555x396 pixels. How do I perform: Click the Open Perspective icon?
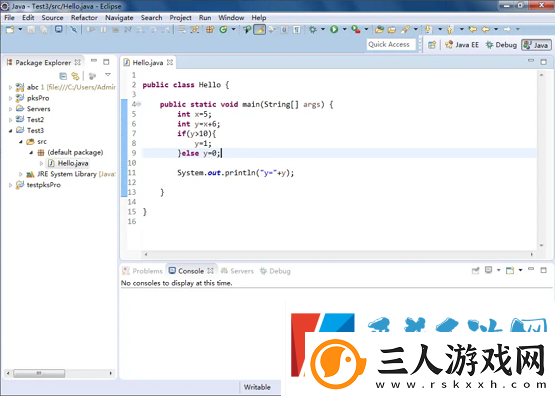(x=432, y=45)
